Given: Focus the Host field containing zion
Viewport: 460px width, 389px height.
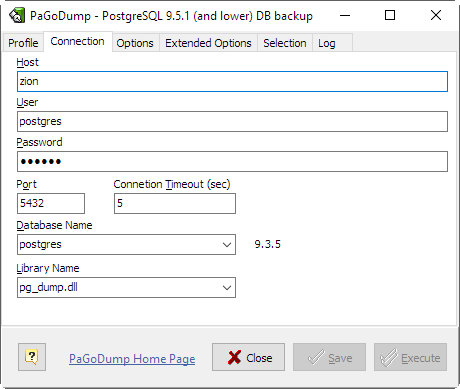Looking at the screenshot, I should [x=232, y=81].
